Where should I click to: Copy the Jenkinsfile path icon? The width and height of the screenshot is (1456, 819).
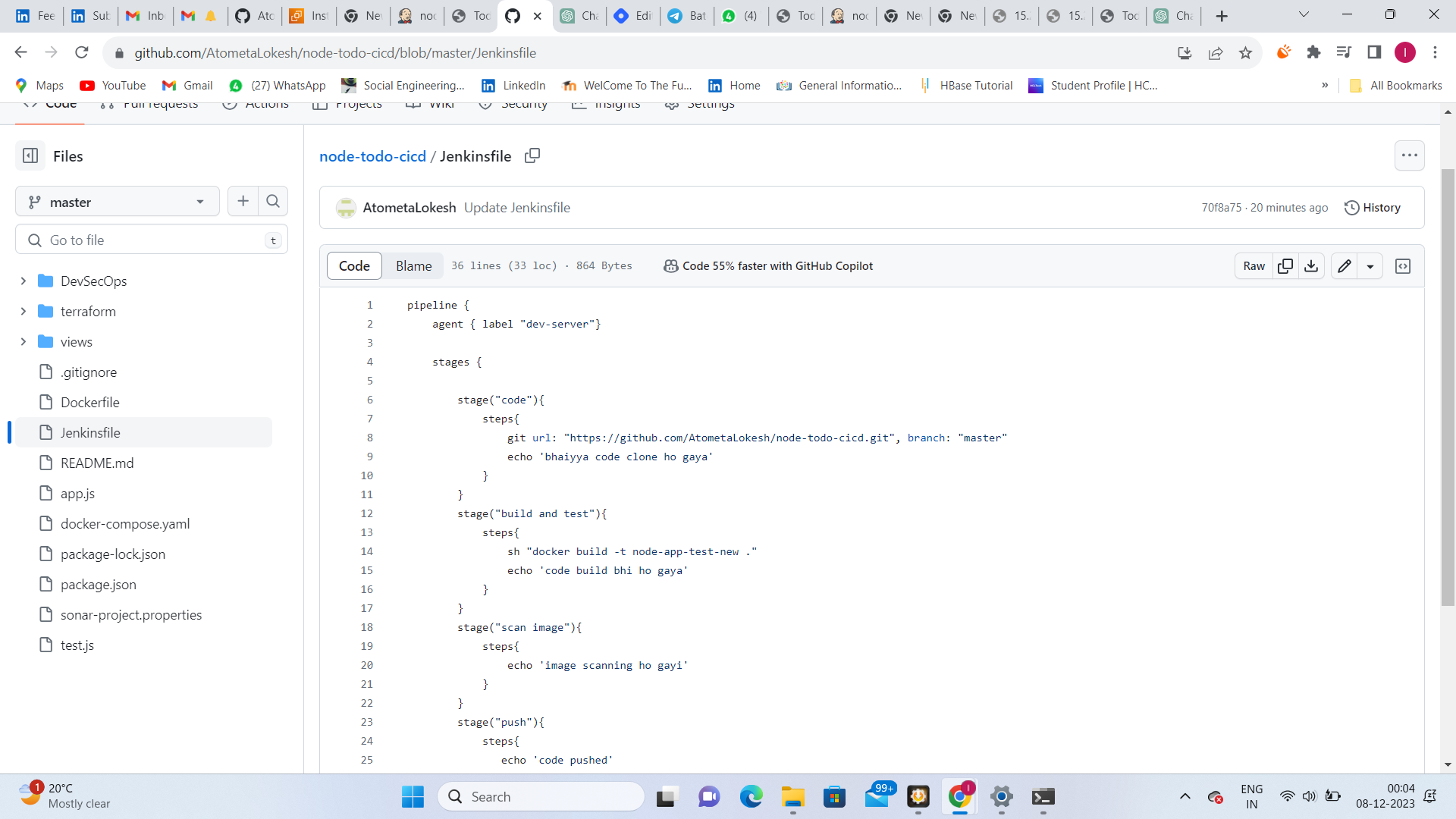(x=532, y=155)
